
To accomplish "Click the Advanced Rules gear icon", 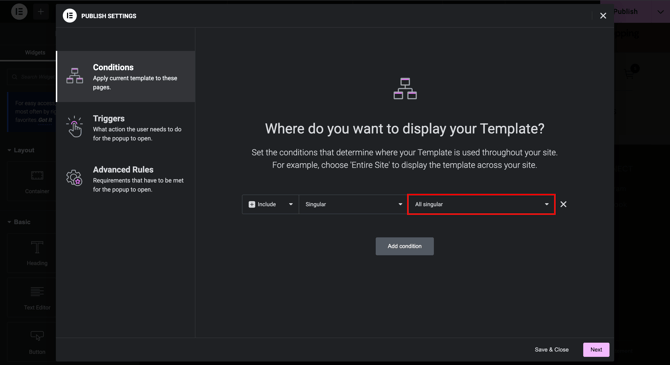I will point(74,178).
